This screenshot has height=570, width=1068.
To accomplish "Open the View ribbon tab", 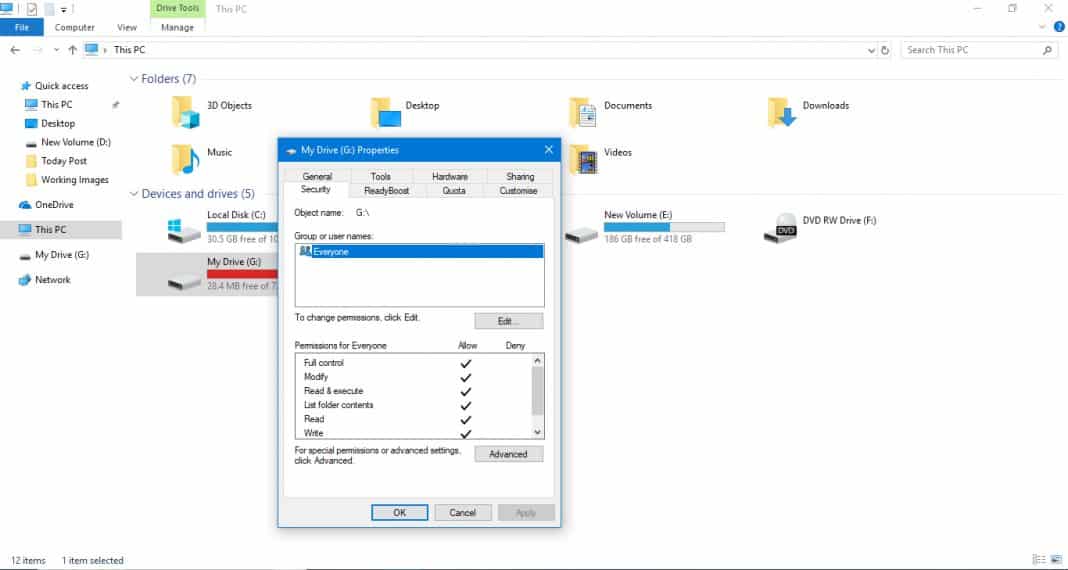I will pyautogui.click(x=127, y=27).
